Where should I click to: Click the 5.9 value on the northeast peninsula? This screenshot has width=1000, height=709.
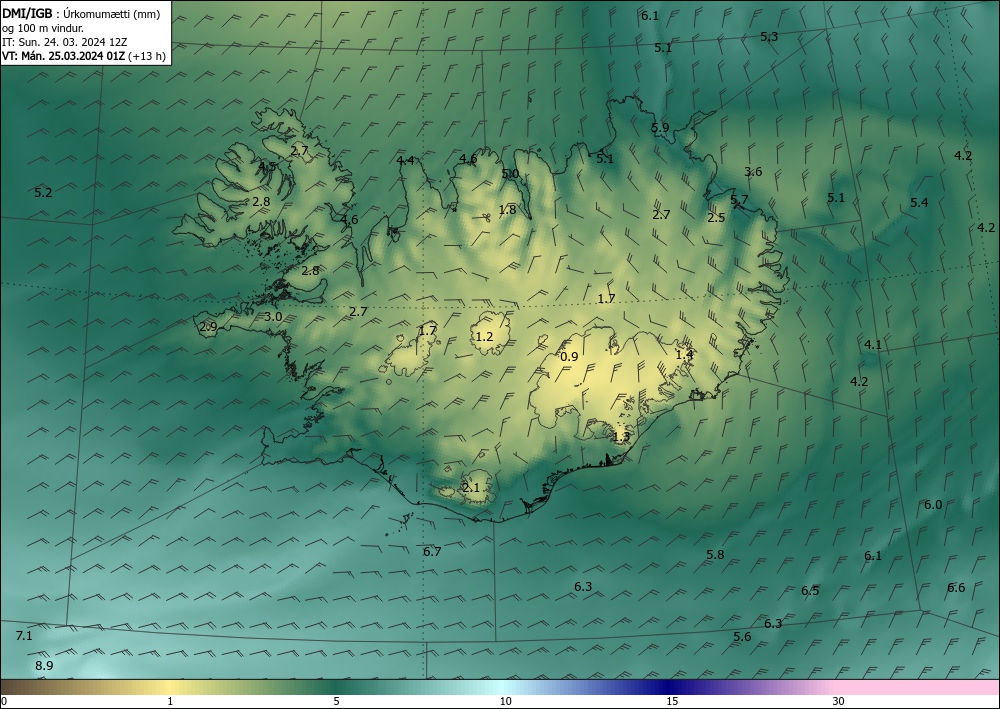pos(660,127)
